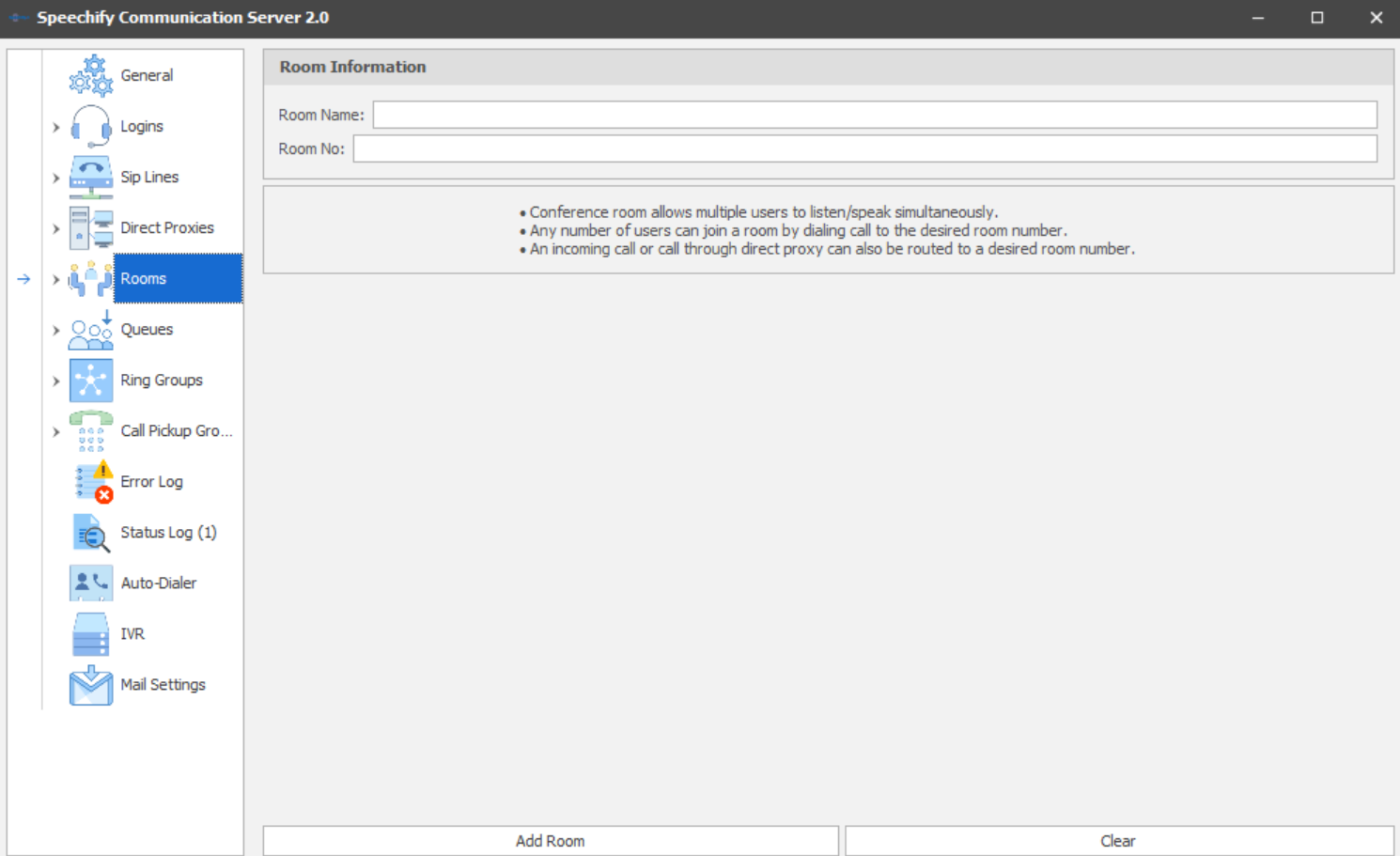Click the Direct Proxies server icon
The width and height of the screenshot is (1400, 856).
coord(91,227)
